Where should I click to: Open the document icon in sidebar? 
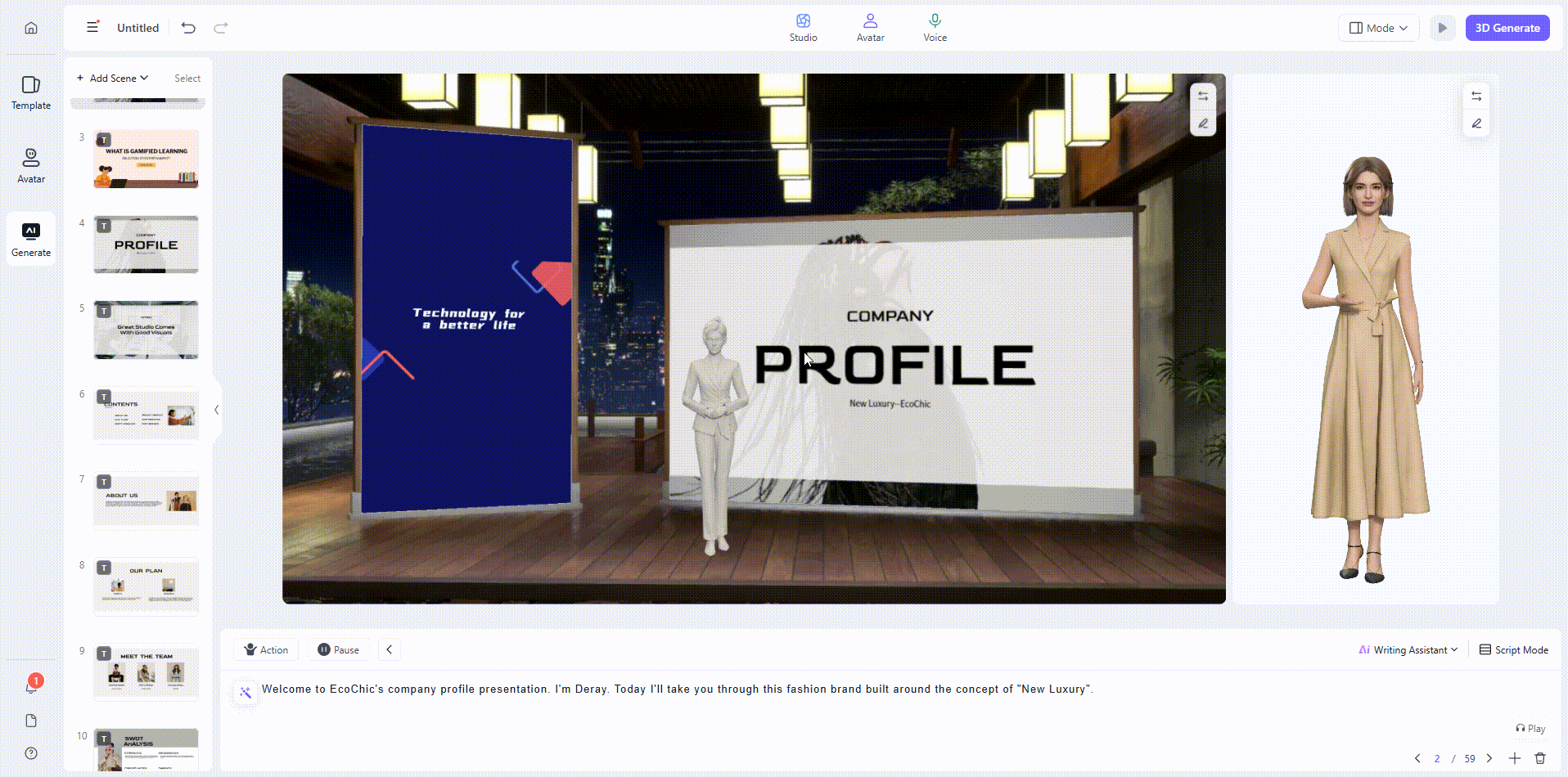[x=31, y=721]
